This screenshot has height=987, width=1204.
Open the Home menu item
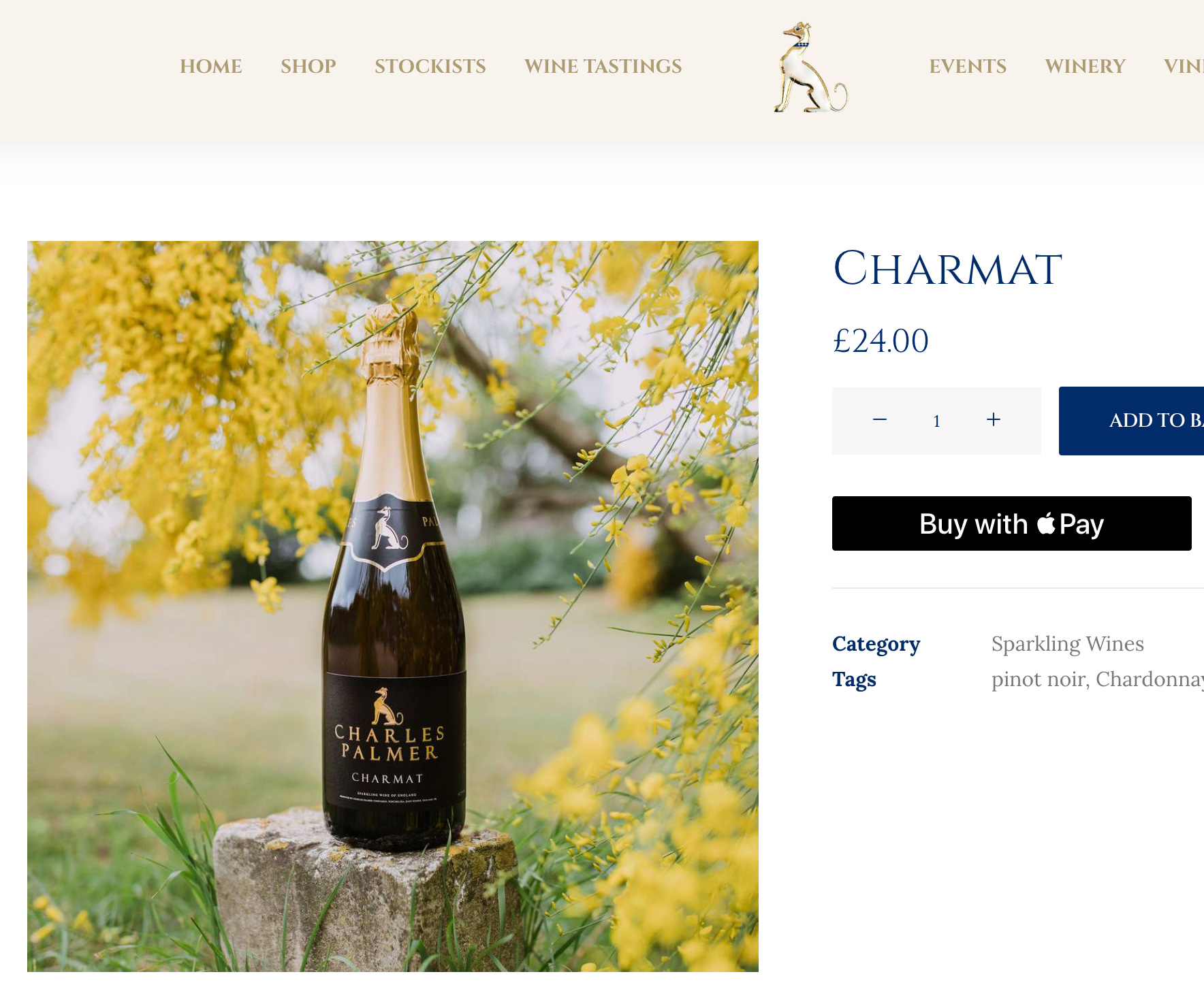[211, 66]
